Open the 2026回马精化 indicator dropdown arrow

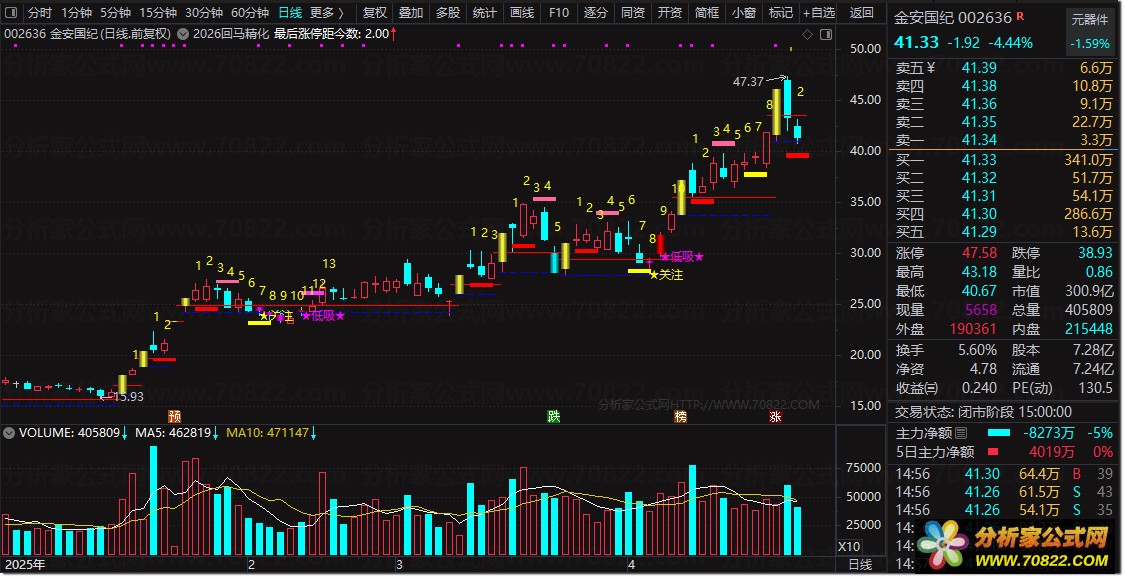183,34
